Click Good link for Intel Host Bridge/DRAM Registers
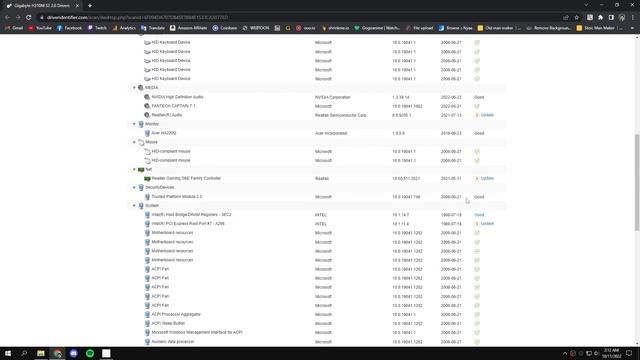The image size is (640, 360). pos(479,215)
